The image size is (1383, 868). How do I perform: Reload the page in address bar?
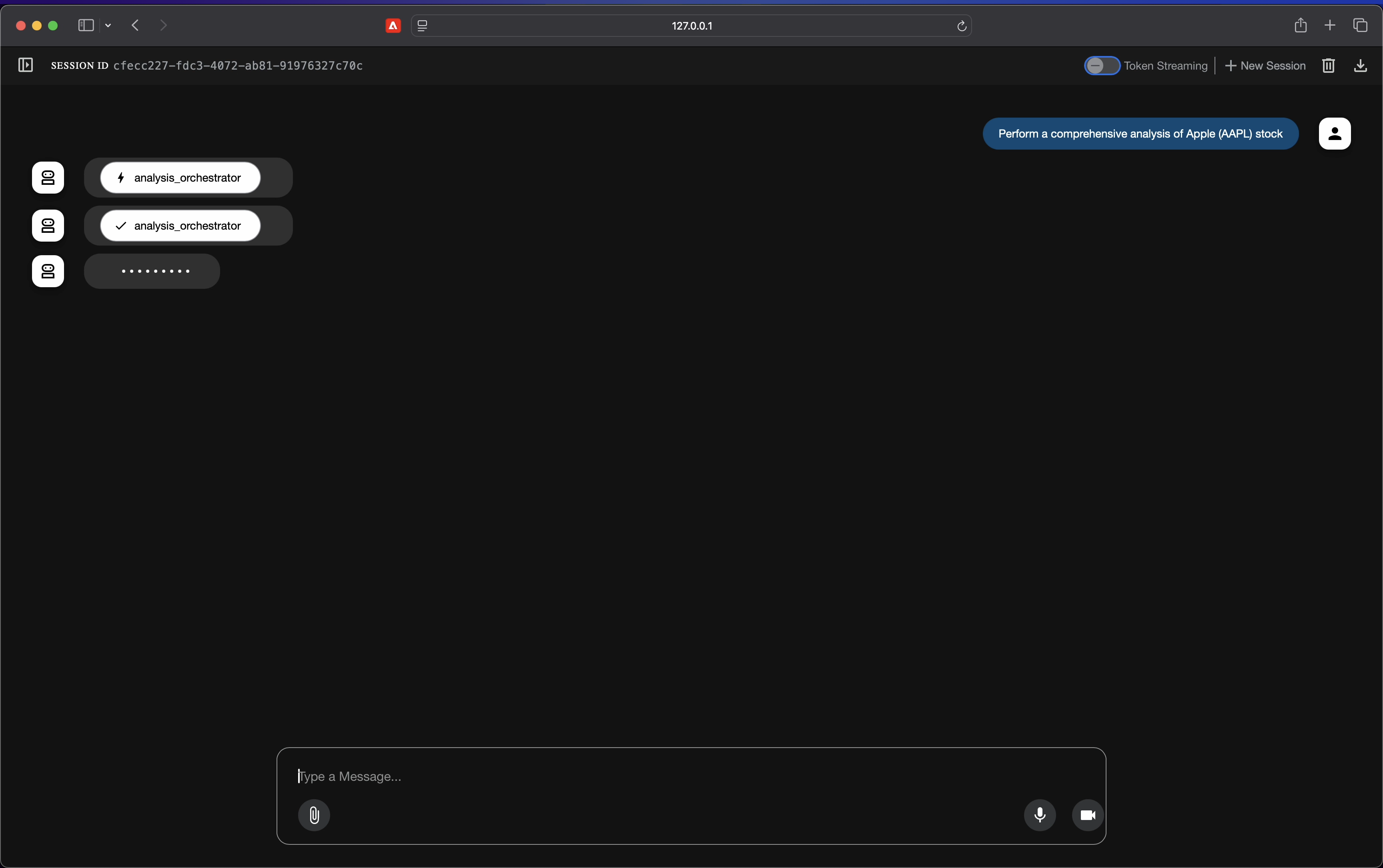pos(962,26)
